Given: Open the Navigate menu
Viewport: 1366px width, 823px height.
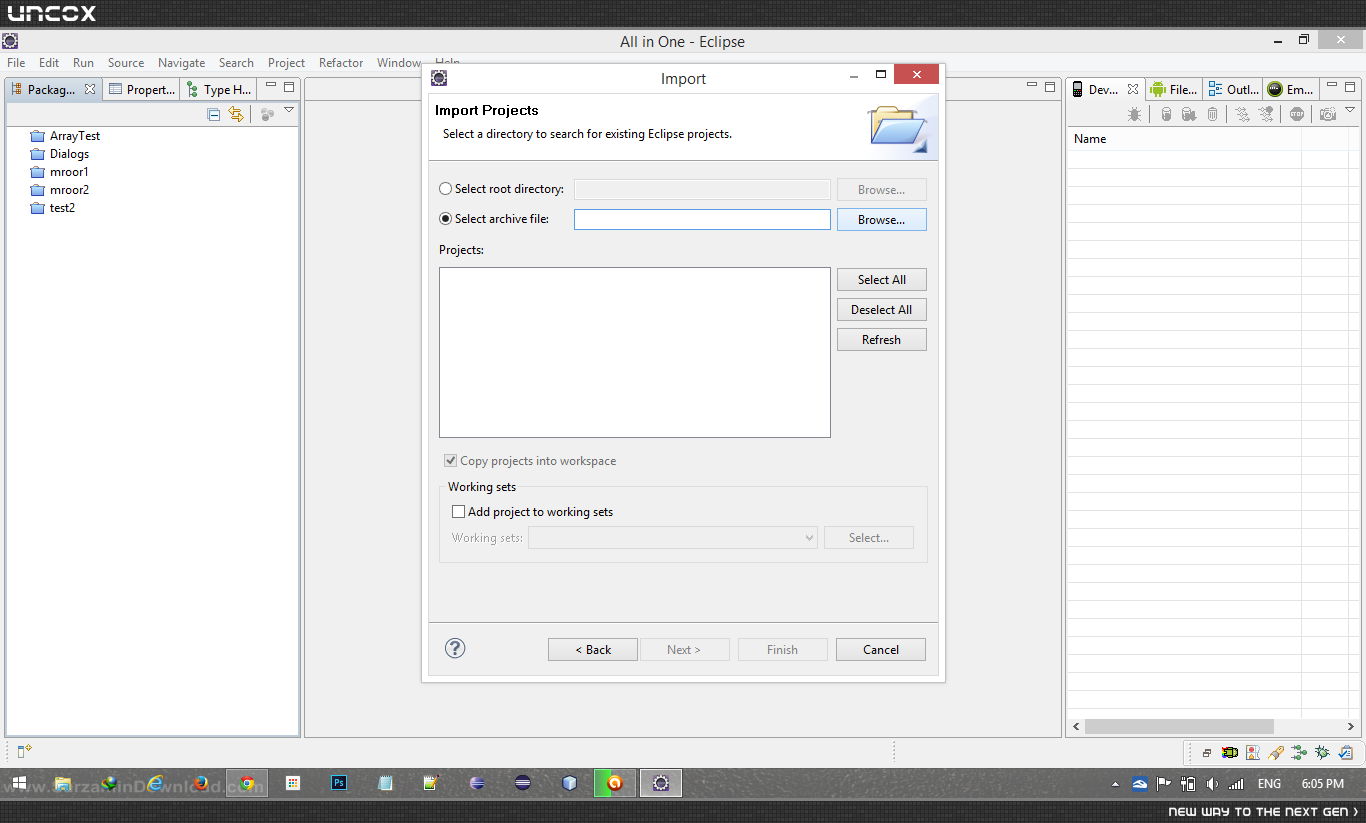Looking at the screenshot, I should (182, 63).
